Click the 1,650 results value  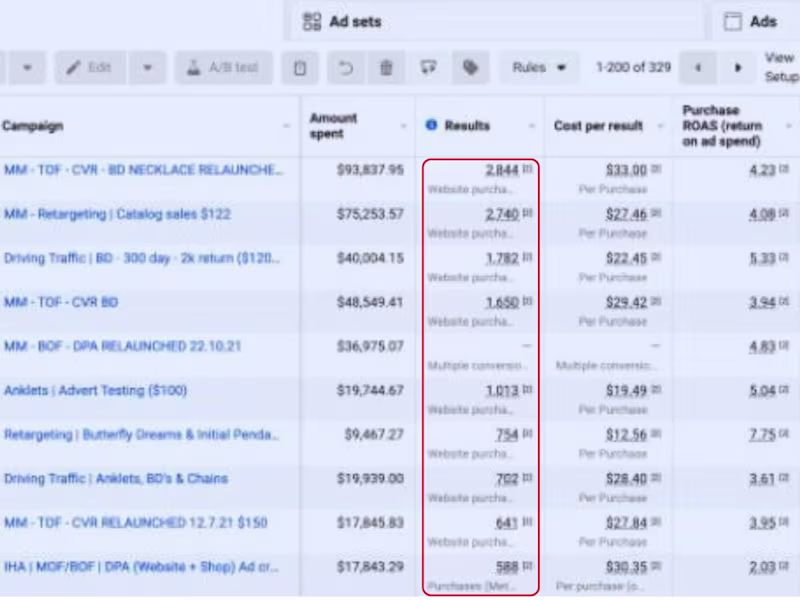coord(502,303)
